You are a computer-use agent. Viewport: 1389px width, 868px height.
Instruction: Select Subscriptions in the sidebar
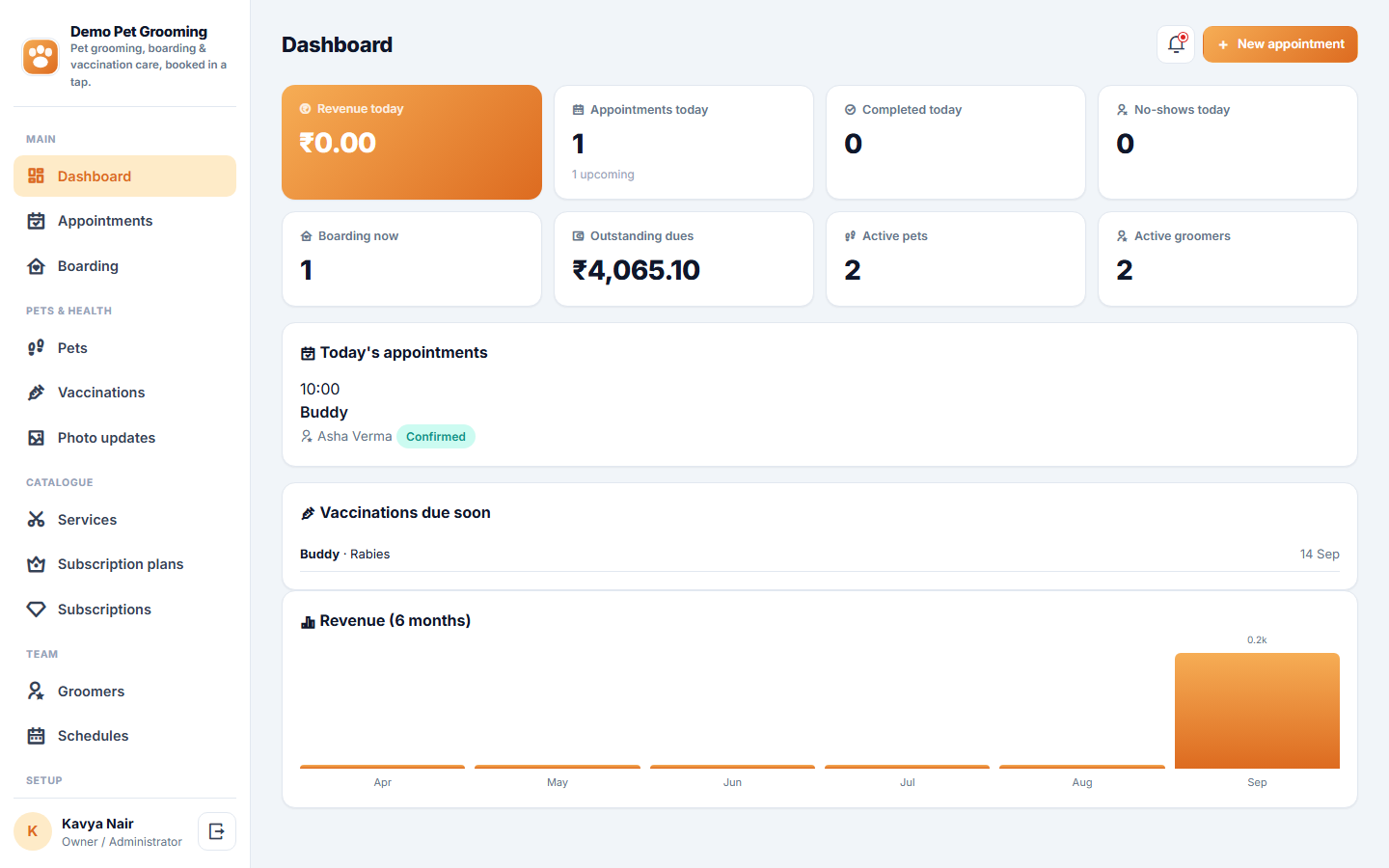point(124,610)
